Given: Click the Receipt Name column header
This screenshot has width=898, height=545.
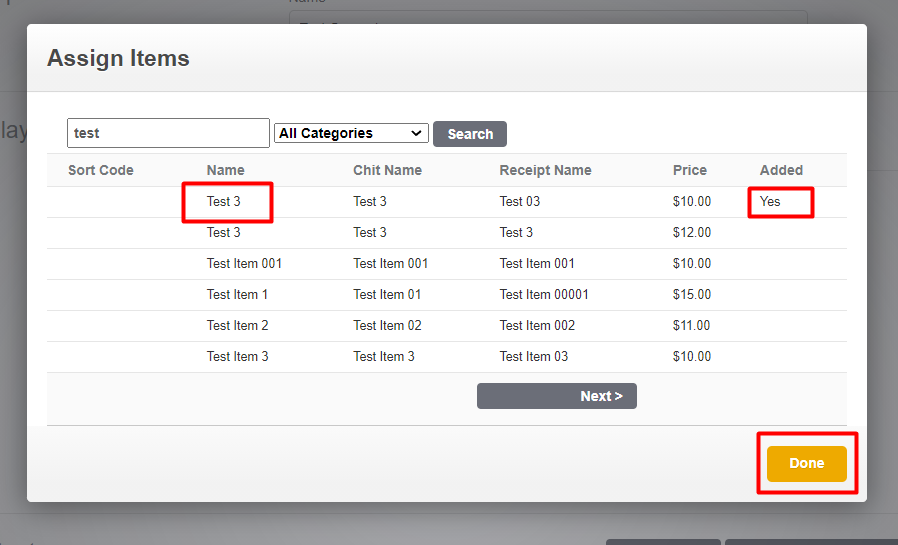Looking at the screenshot, I should point(545,170).
